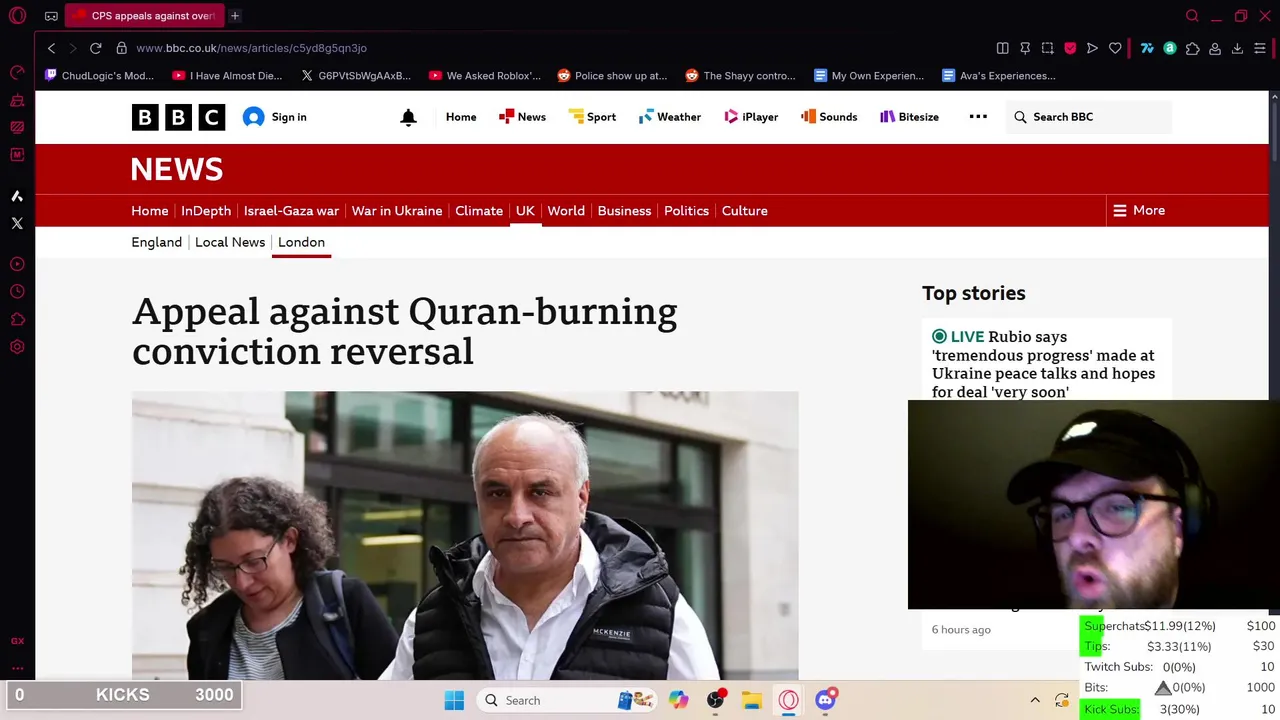Viewport: 1280px width, 720px height.
Task: Open the green 'a' extension icon
Action: pyautogui.click(x=1170, y=48)
